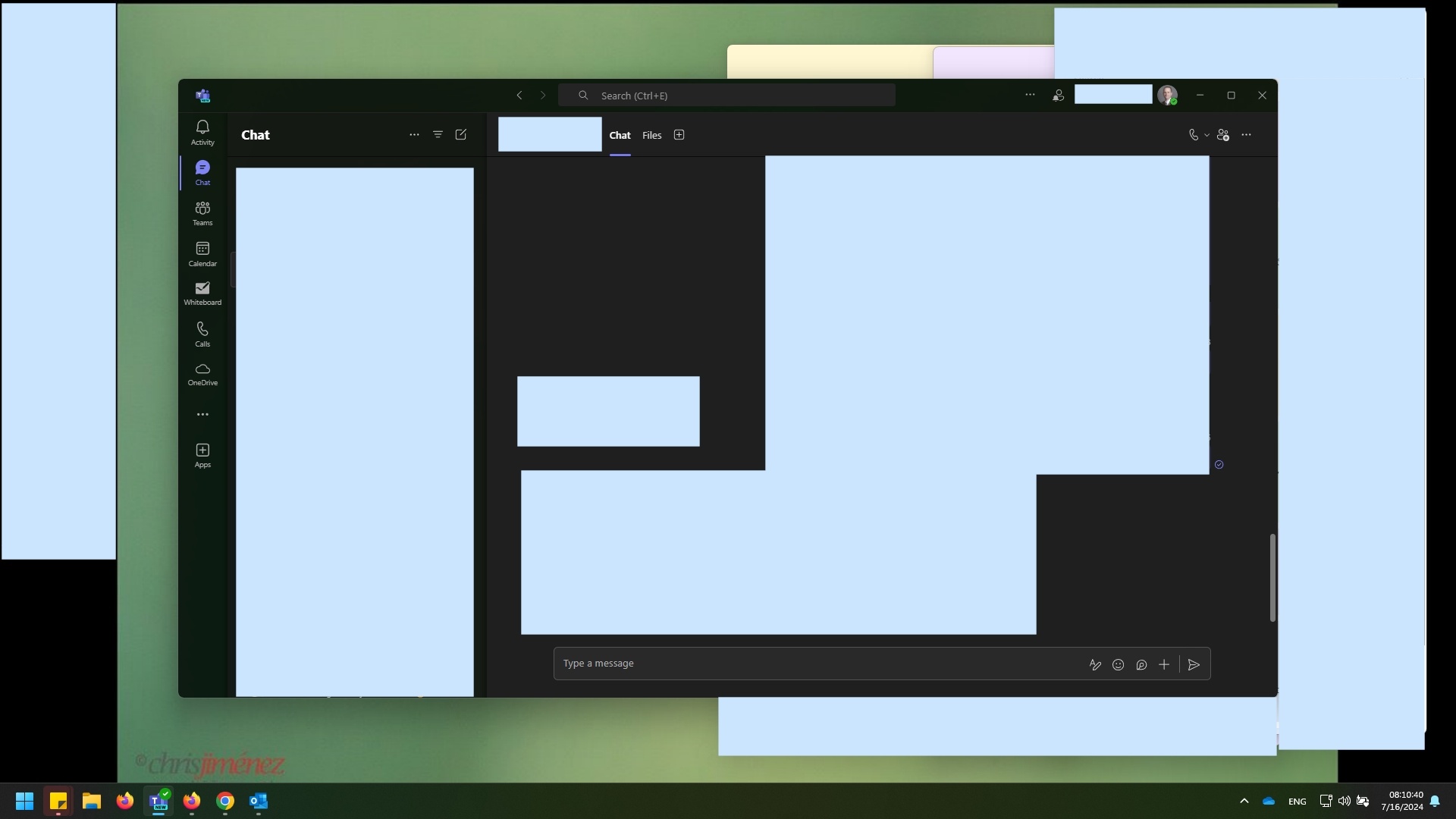
Task: Open the Activity bell in sidebar
Action: [202, 132]
